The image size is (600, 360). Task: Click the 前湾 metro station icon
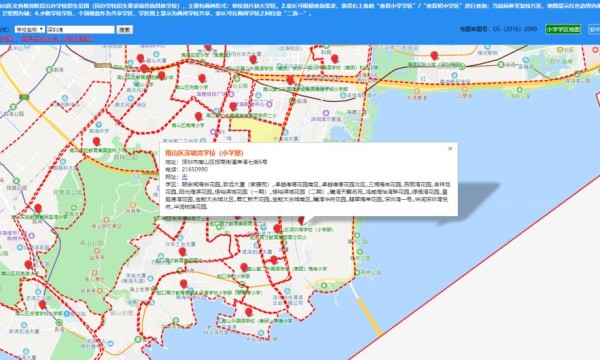49,70
